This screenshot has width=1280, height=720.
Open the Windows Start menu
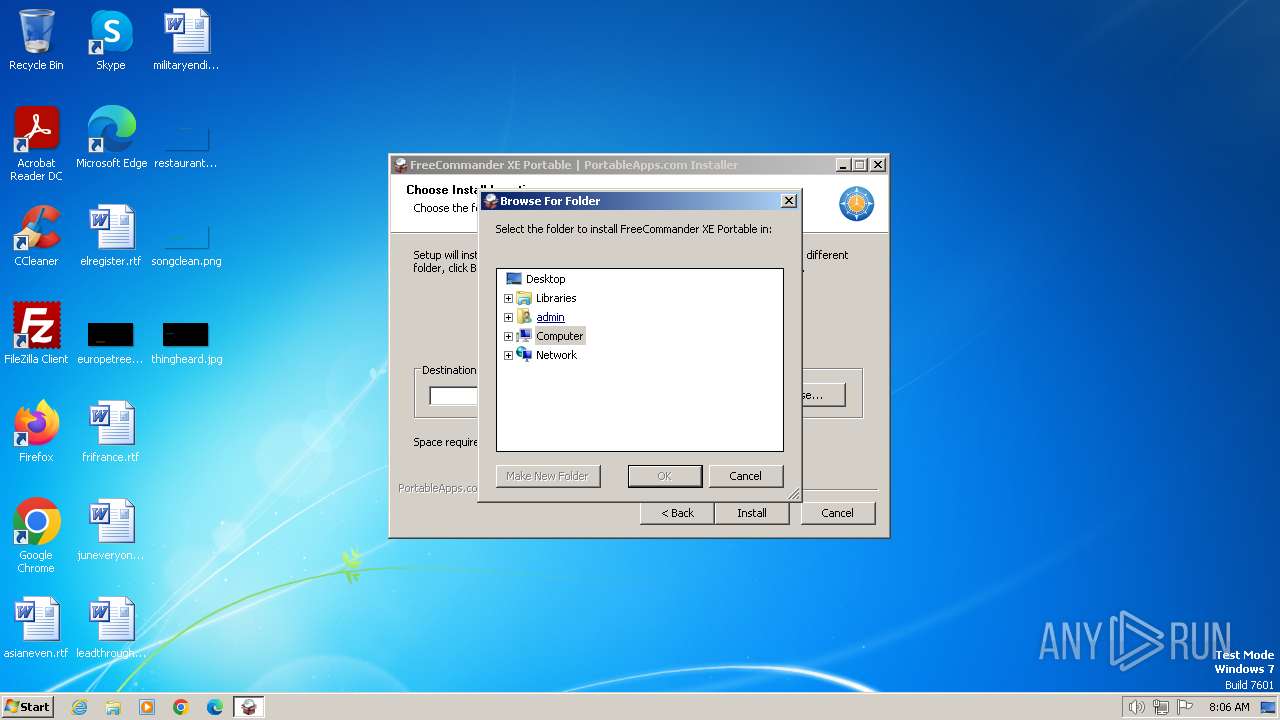[x=27, y=707]
